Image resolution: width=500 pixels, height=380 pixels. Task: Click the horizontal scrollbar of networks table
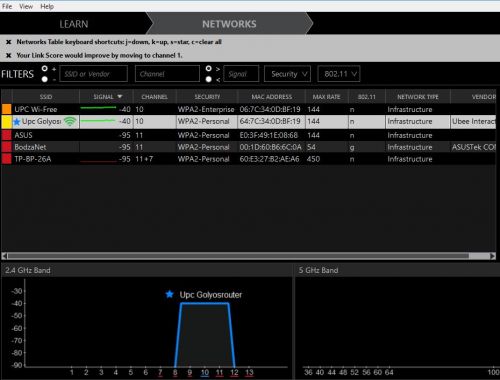pos(249,256)
